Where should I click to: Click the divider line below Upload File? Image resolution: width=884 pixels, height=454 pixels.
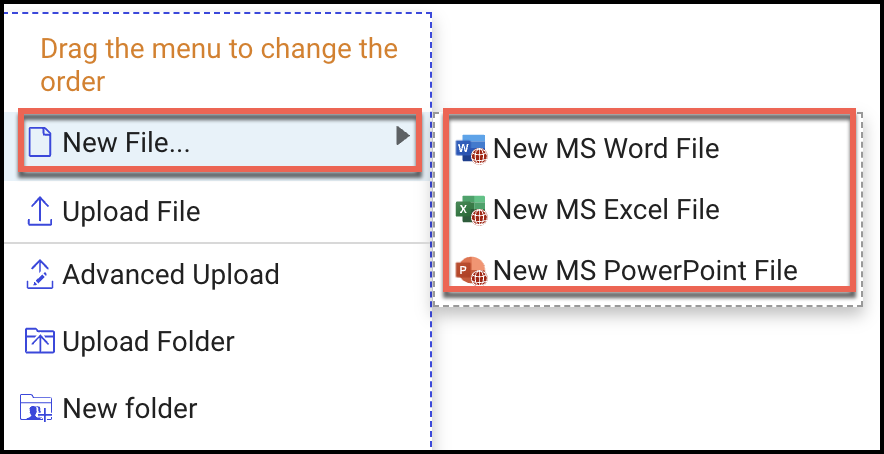[x=215, y=243]
